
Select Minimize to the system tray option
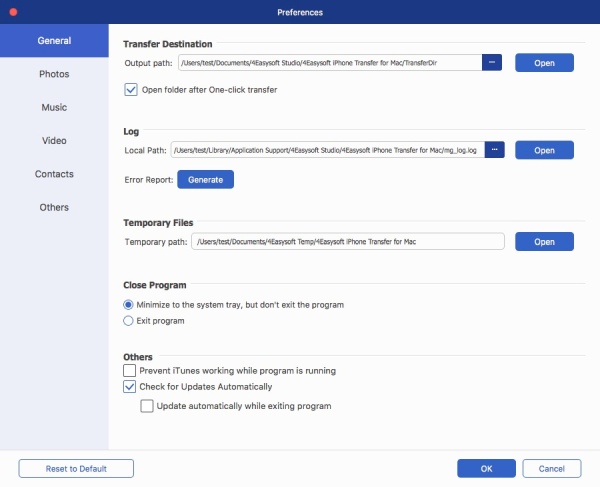pyautogui.click(x=128, y=305)
